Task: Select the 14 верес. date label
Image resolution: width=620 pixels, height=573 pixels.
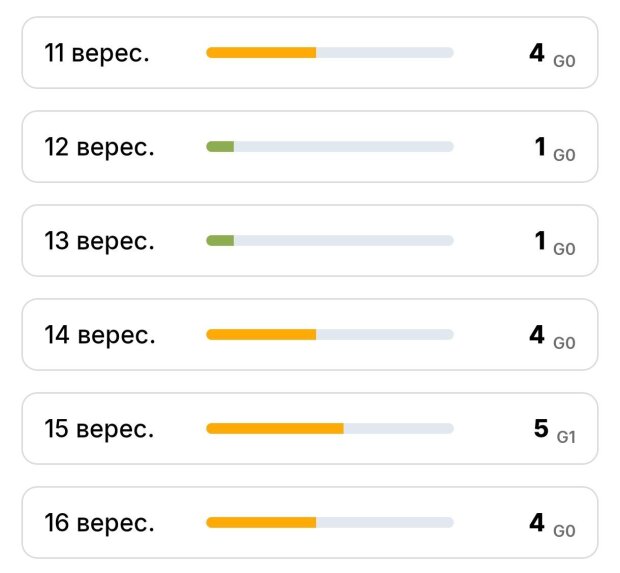Action: [x=100, y=335]
